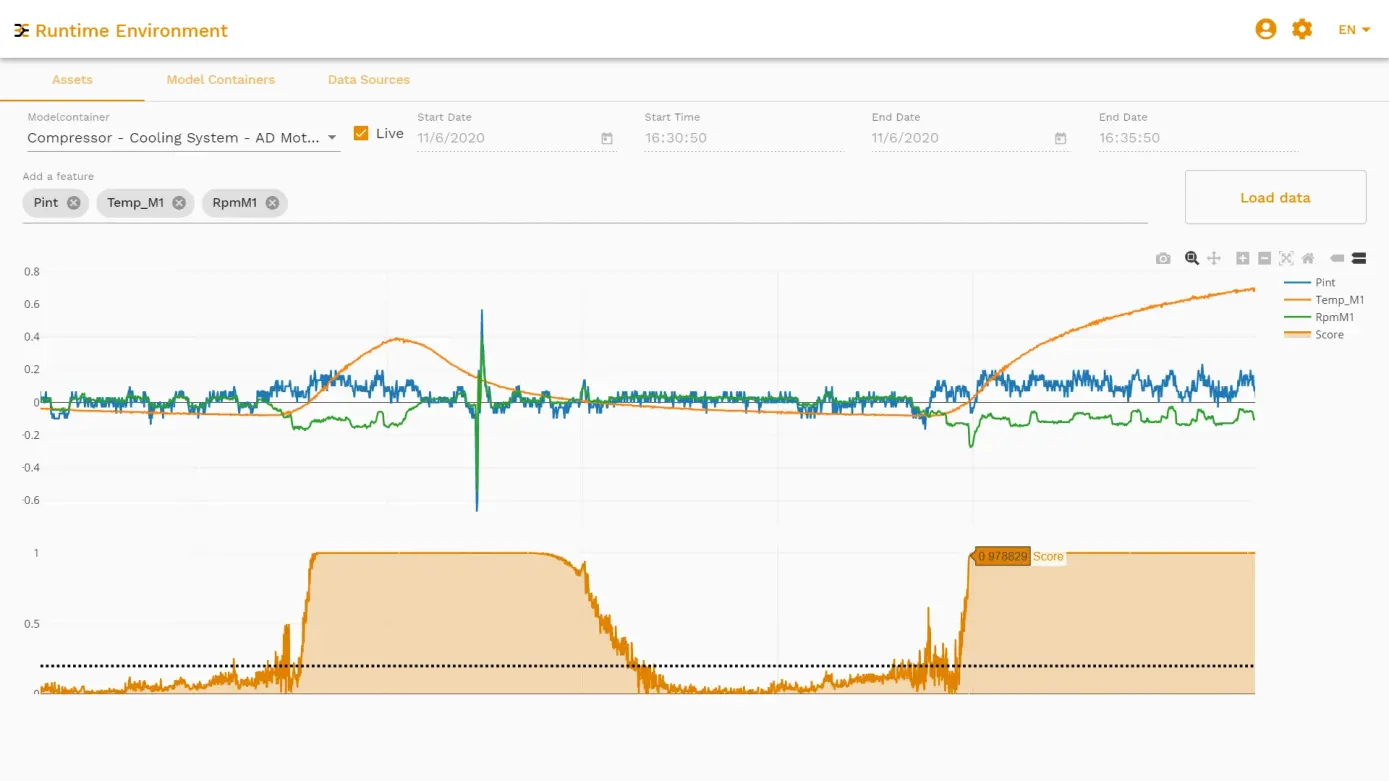Open the user account icon
Image resolution: width=1389 pixels, height=781 pixels.
click(x=1265, y=30)
